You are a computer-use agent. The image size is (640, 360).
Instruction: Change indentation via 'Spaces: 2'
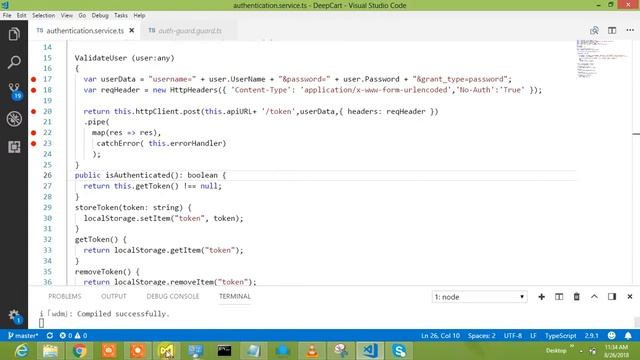[482, 336]
